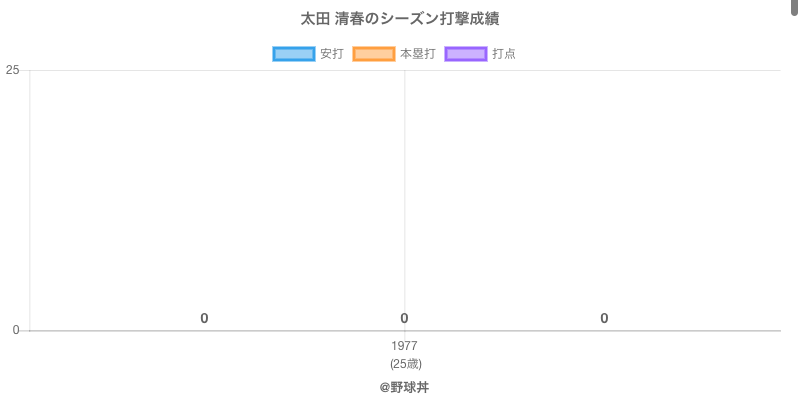Viewport: 800px width, 400px height.
Task: Click the scrollbar thumb at top right
Action: tap(795, 8)
